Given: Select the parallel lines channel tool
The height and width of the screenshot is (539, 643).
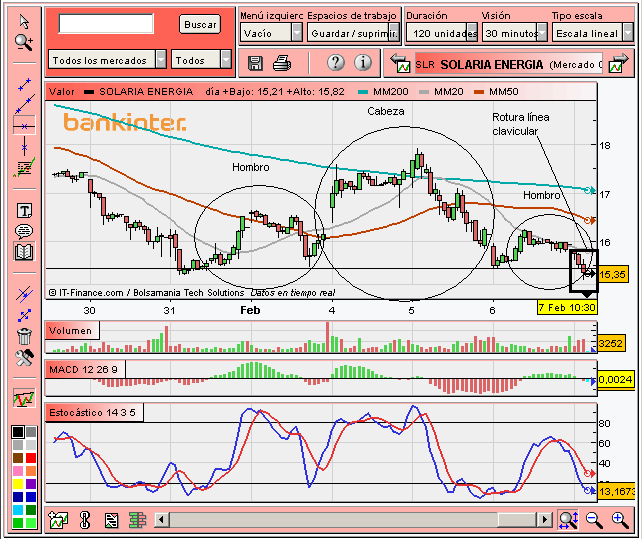Looking at the screenshot, I should tap(24, 294).
